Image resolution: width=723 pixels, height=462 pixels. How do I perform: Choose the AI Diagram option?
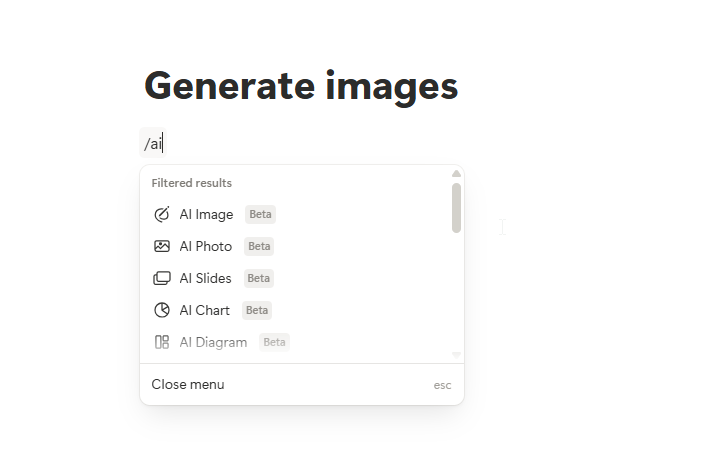pyautogui.click(x=213, y=342)
